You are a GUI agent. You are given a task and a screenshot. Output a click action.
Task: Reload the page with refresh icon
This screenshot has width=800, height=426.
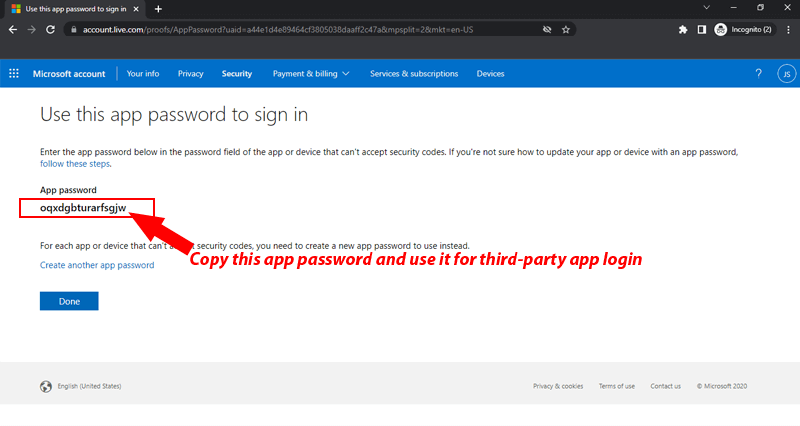click(50, 30)
